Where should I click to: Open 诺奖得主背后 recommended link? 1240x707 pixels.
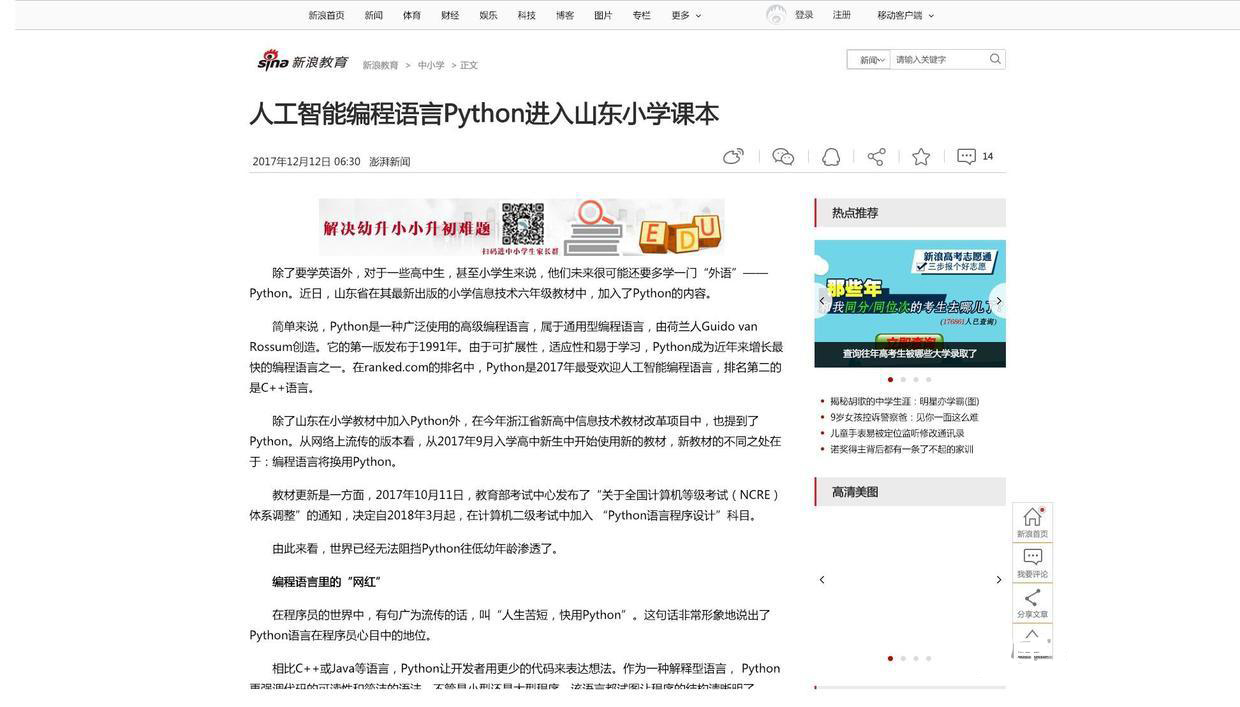(x=901, y=449)
